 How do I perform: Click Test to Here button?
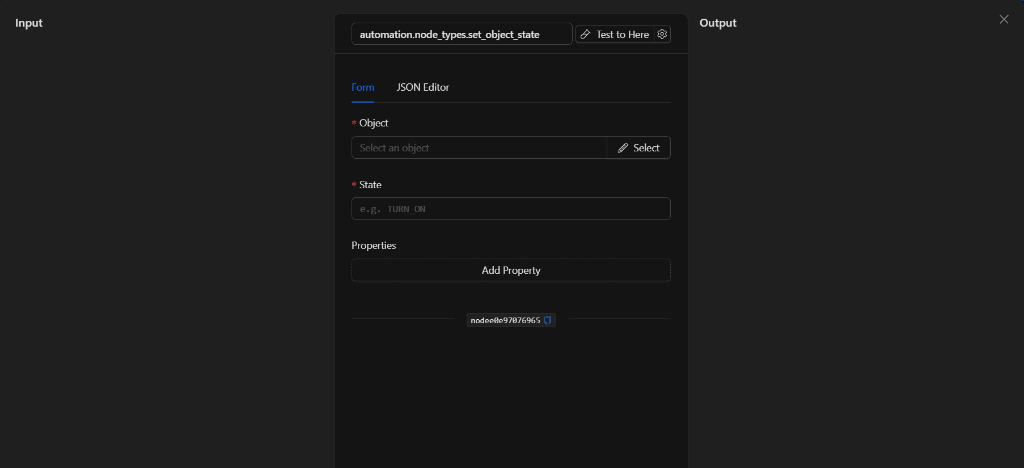pos(615,34)
